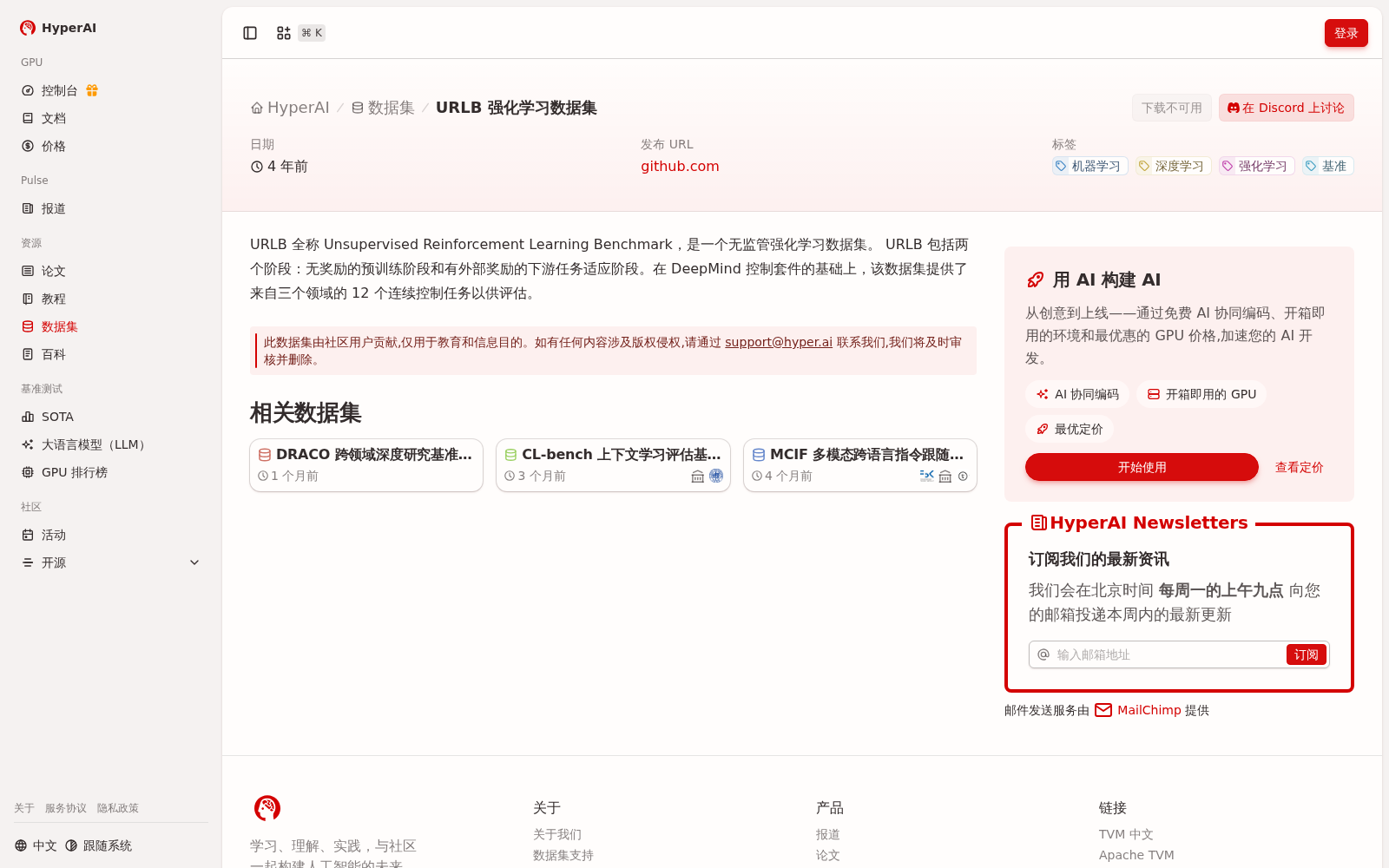
Task: Click the 最优定价 chip
Action: pos(1070,429)
